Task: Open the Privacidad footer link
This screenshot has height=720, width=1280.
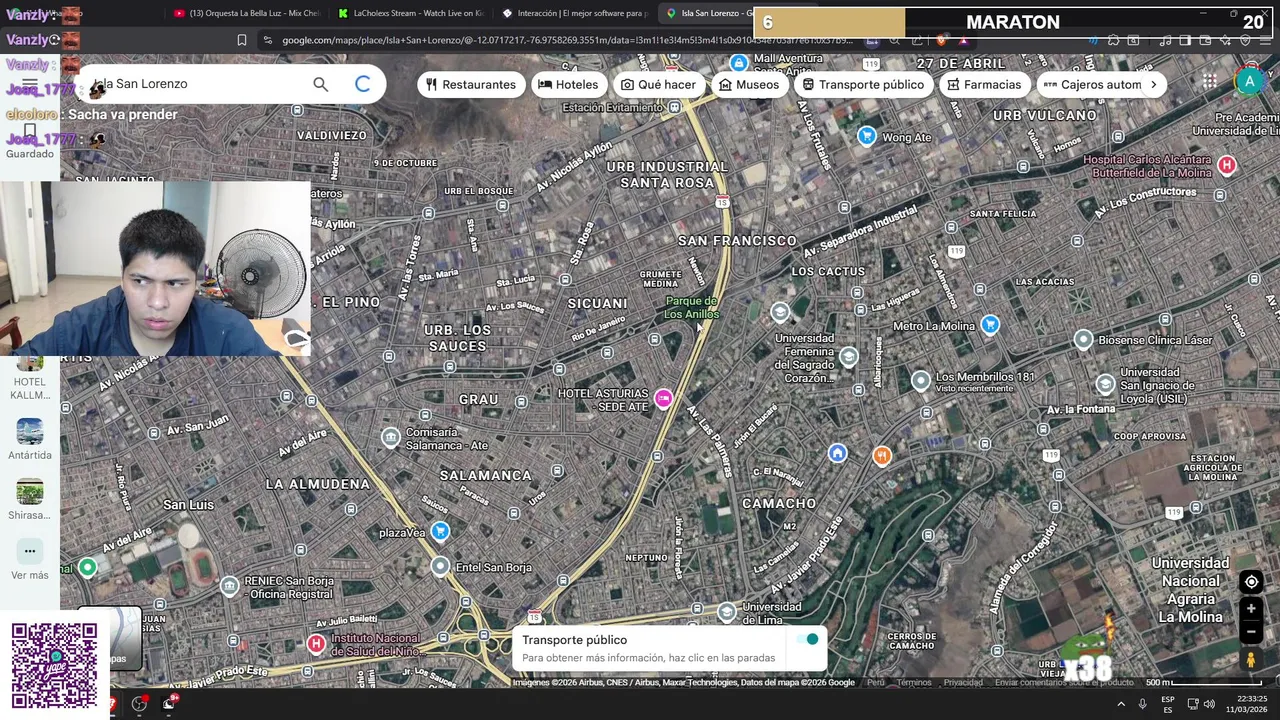Action: pyautogui.click(x=963, y=682)
